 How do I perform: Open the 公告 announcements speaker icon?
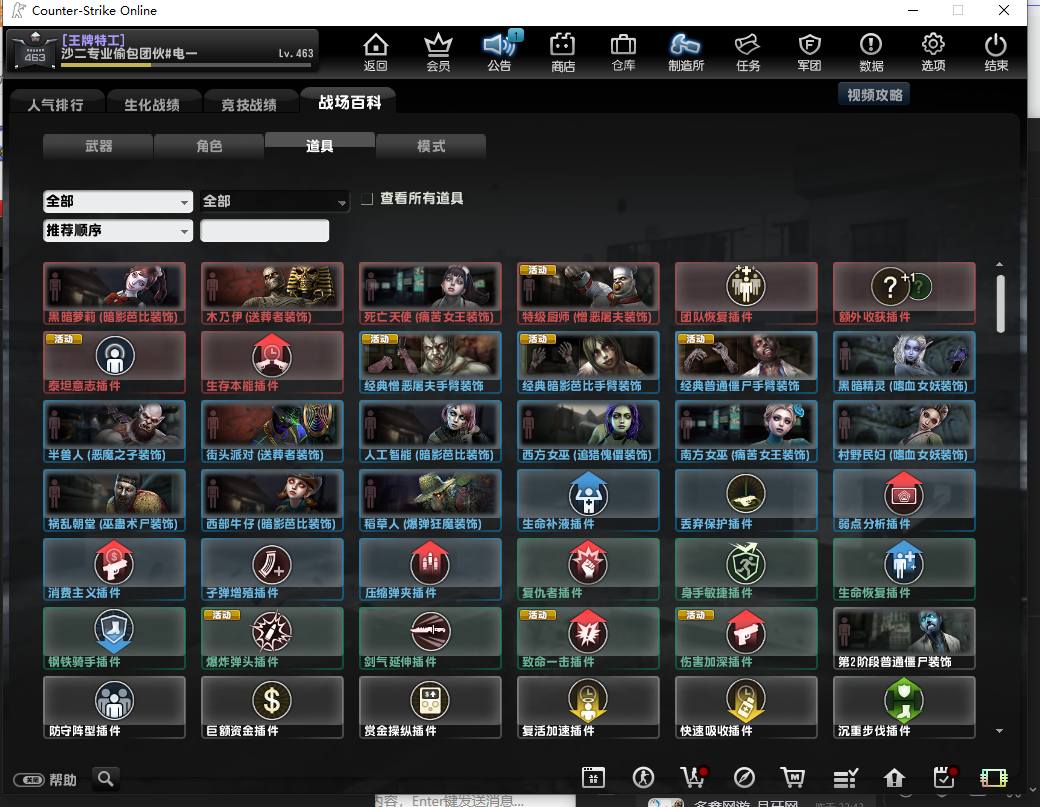point(499,52)
